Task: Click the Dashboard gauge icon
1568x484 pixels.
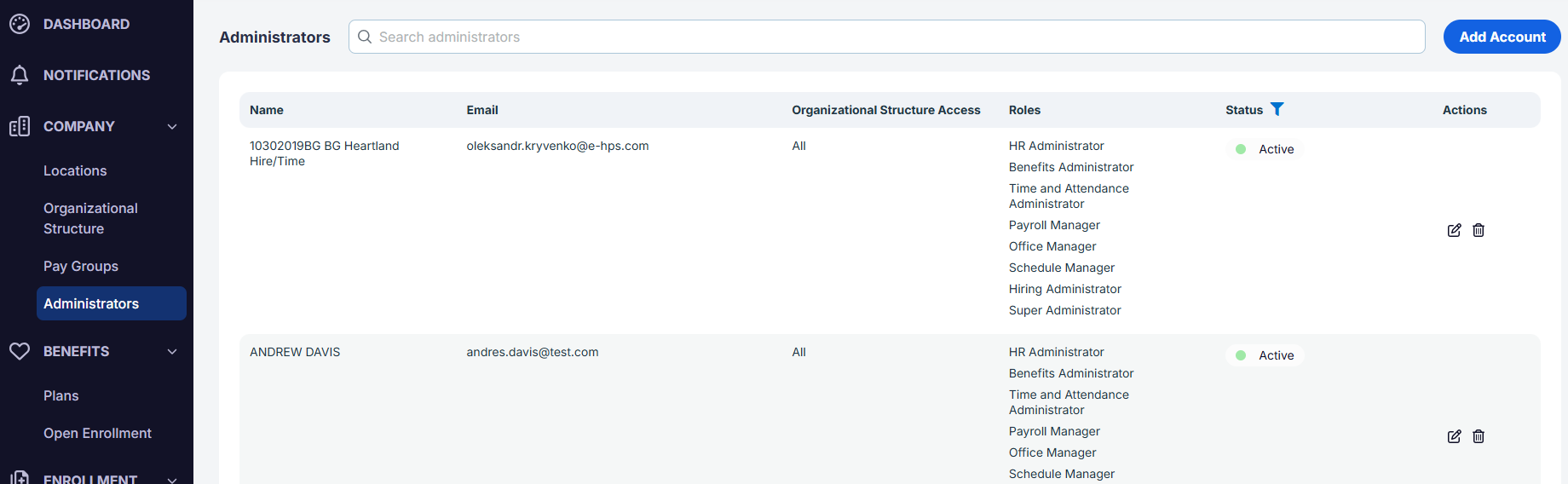Action: coord(20,24)
